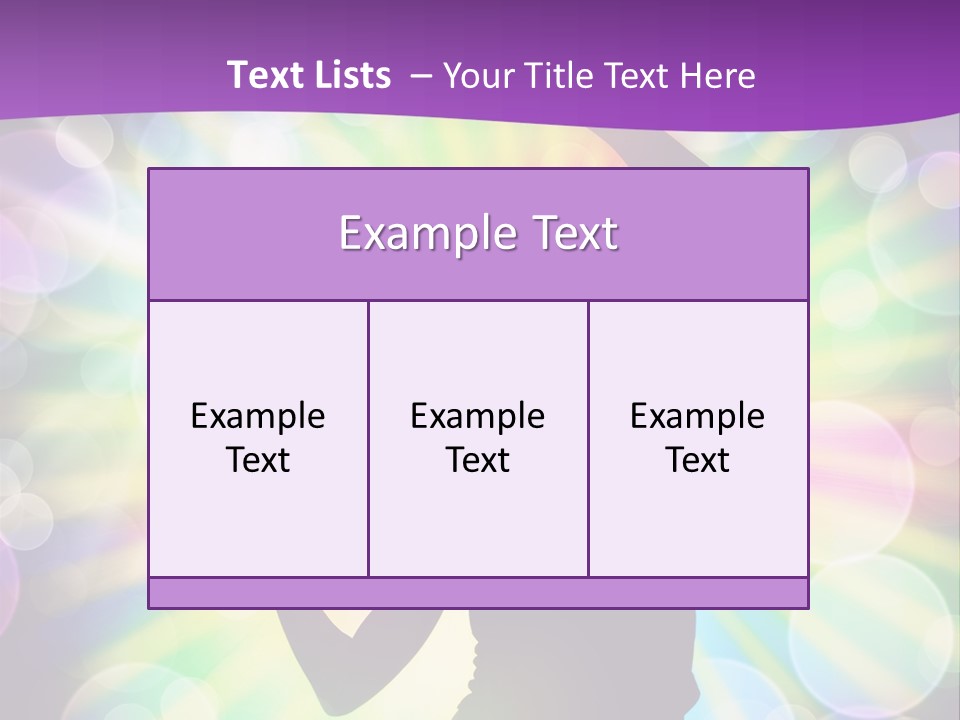
Task: Click the large "Example Text" header text
Action: point(478,234)
